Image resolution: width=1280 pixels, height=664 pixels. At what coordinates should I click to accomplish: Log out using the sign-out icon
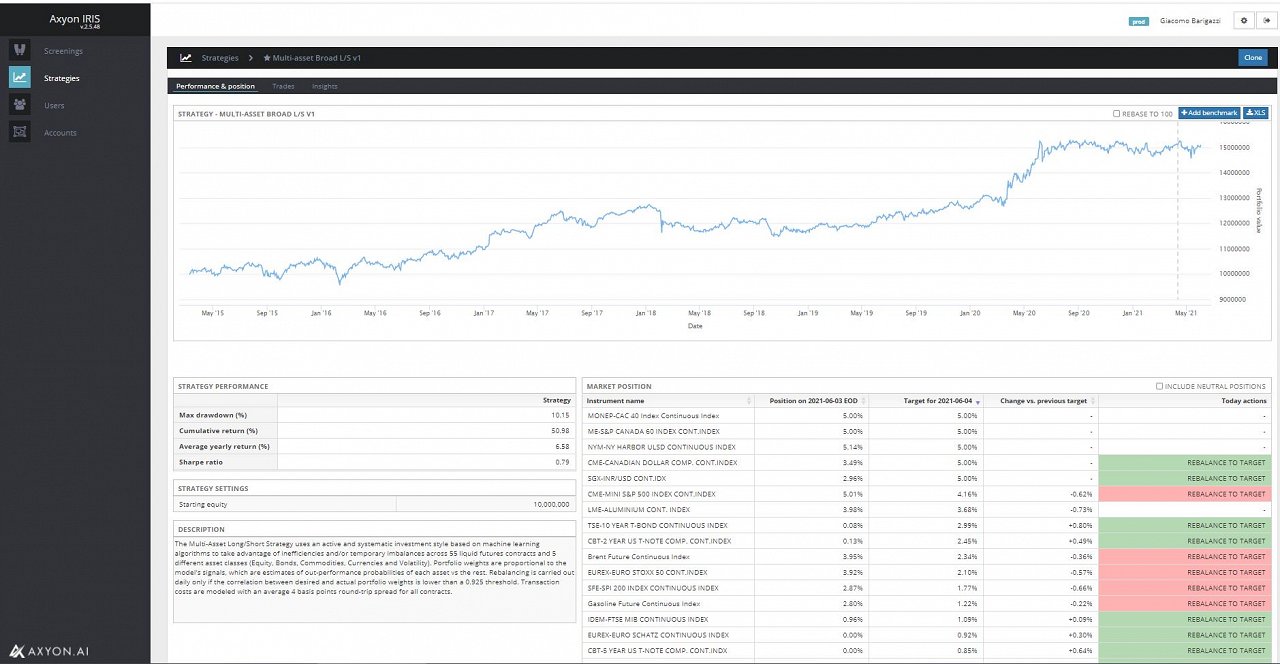coord(1265,20)
